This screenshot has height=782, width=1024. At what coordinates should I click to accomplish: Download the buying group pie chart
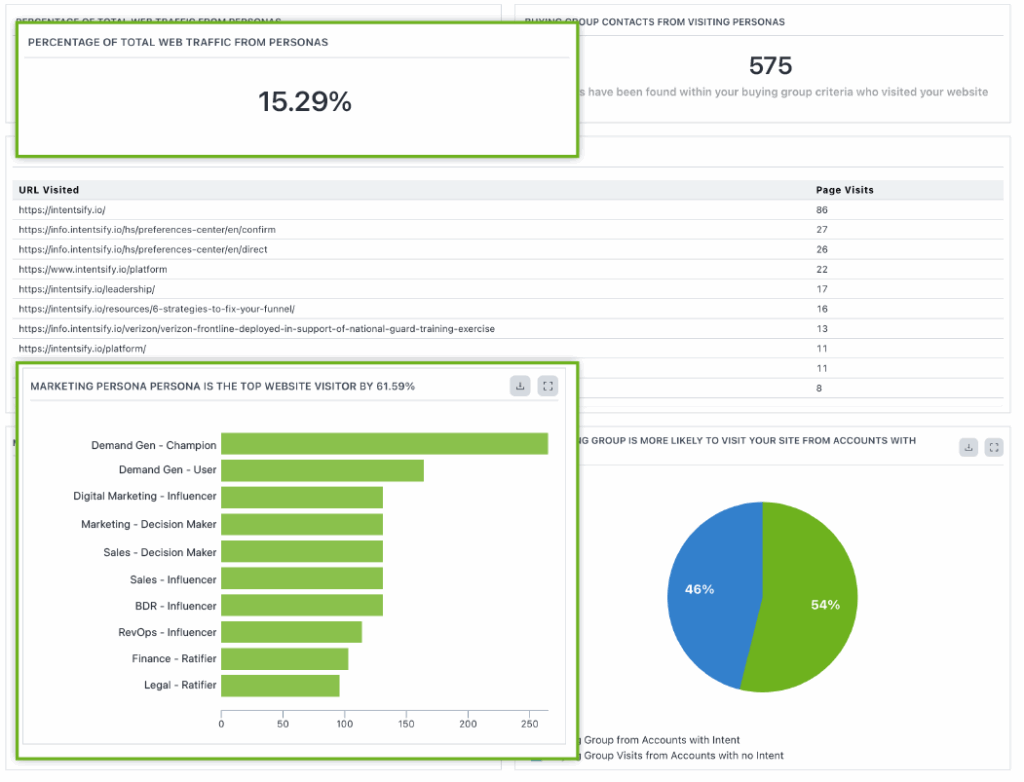[x=968, y=447]
